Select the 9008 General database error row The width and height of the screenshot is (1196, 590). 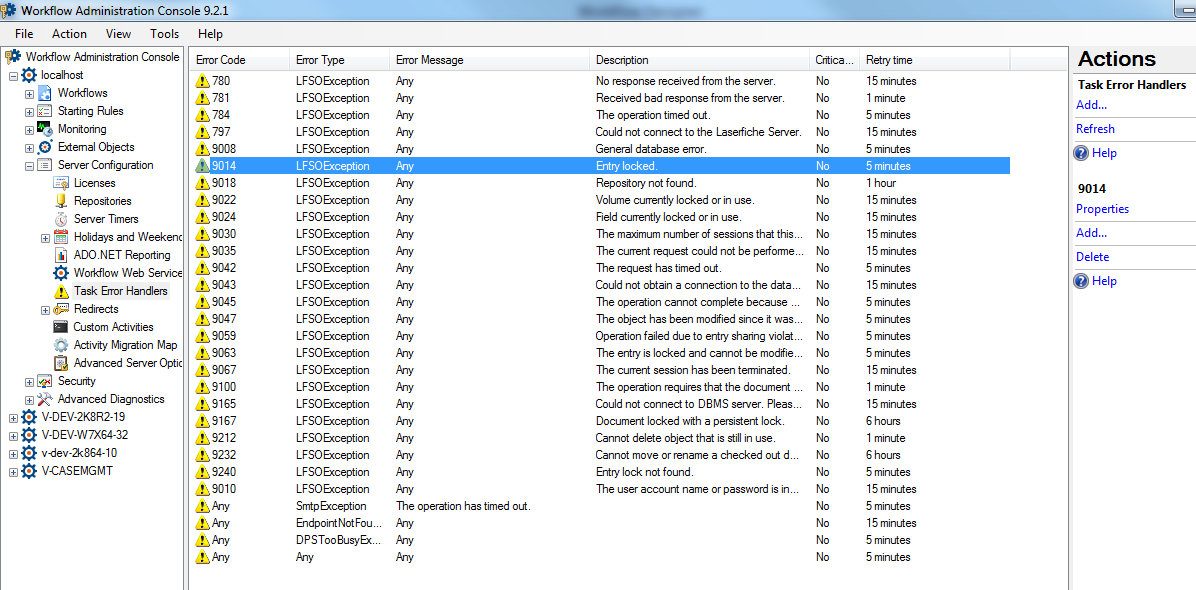(x=601, y=149)
